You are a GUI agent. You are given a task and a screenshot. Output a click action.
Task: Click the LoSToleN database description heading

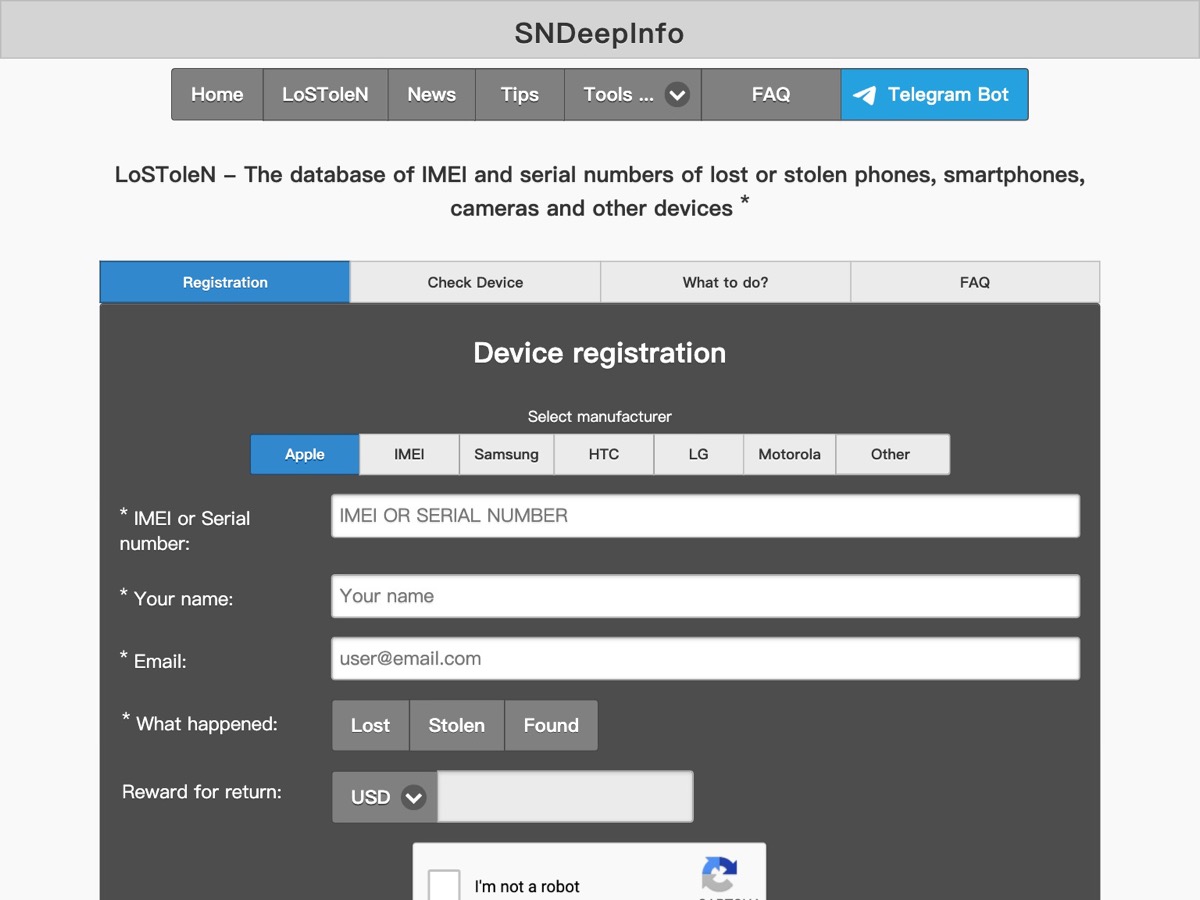click(600, 191)
